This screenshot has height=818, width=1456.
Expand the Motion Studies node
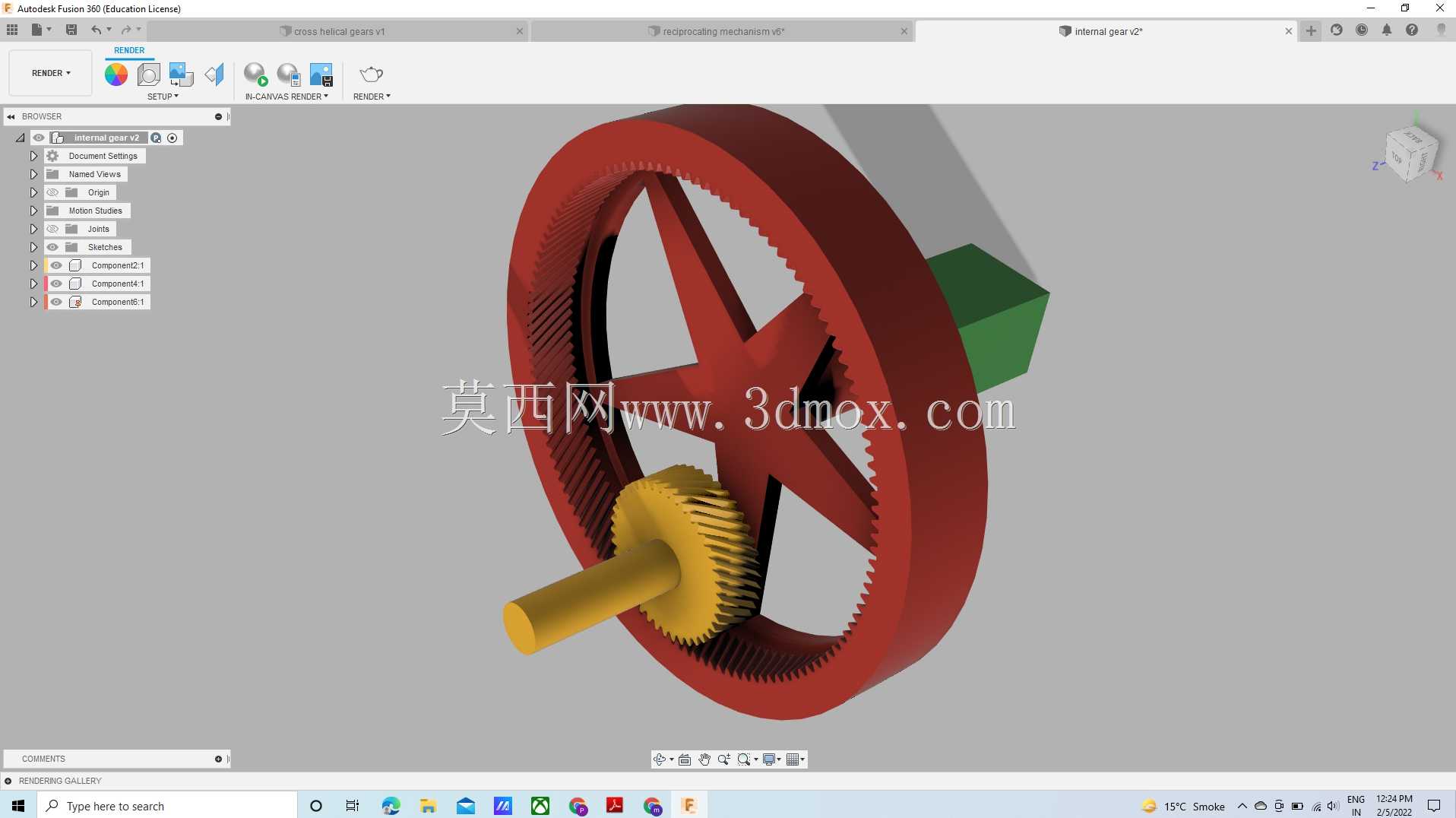(x=33, y=211)
